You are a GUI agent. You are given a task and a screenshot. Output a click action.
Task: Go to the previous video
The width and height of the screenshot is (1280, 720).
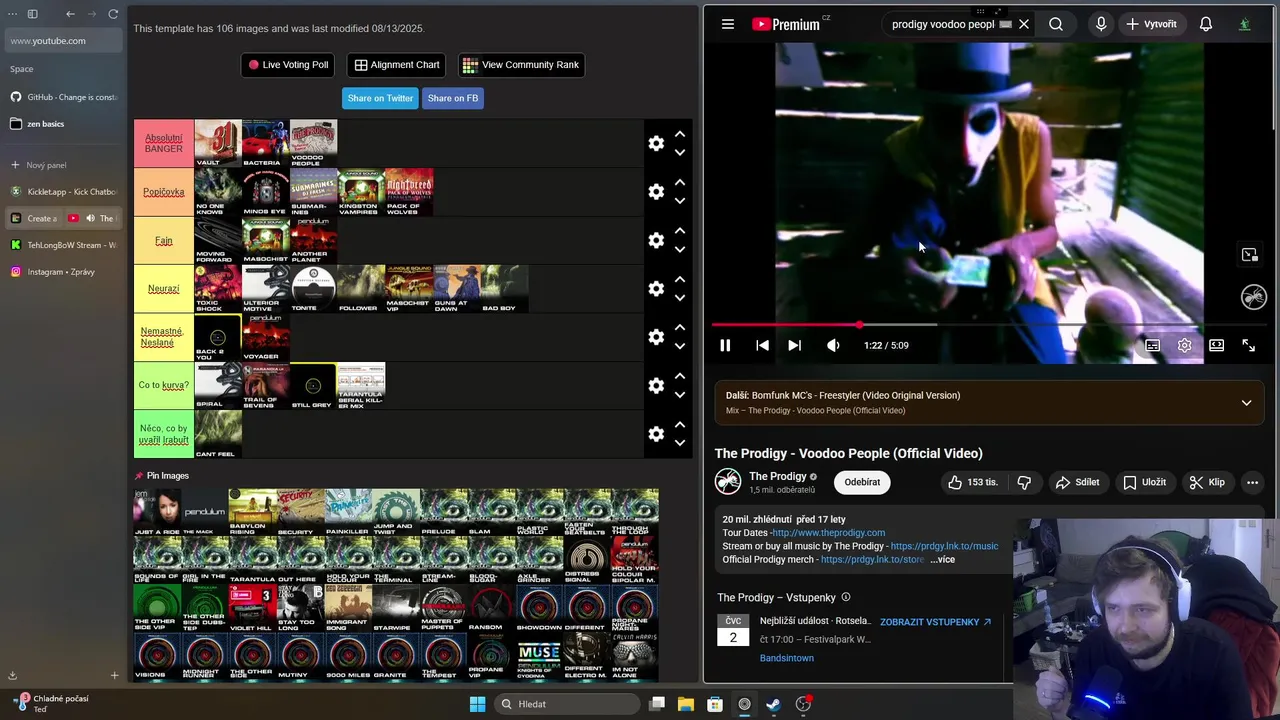click(x=762, y=345)
